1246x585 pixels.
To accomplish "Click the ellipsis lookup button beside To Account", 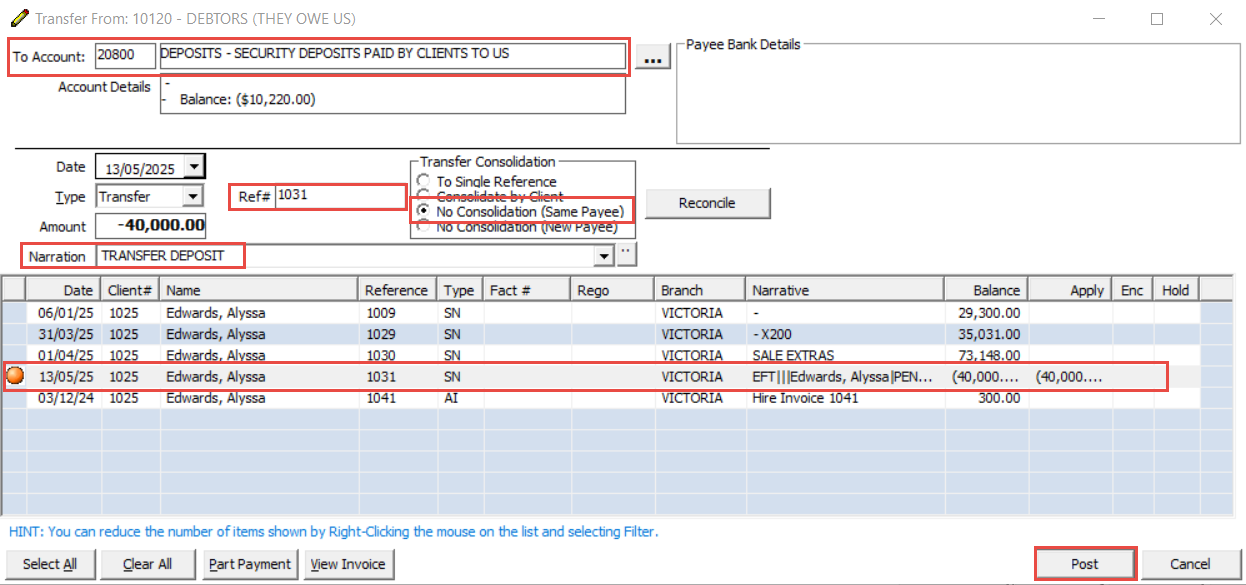I will (x=653, y=59).
